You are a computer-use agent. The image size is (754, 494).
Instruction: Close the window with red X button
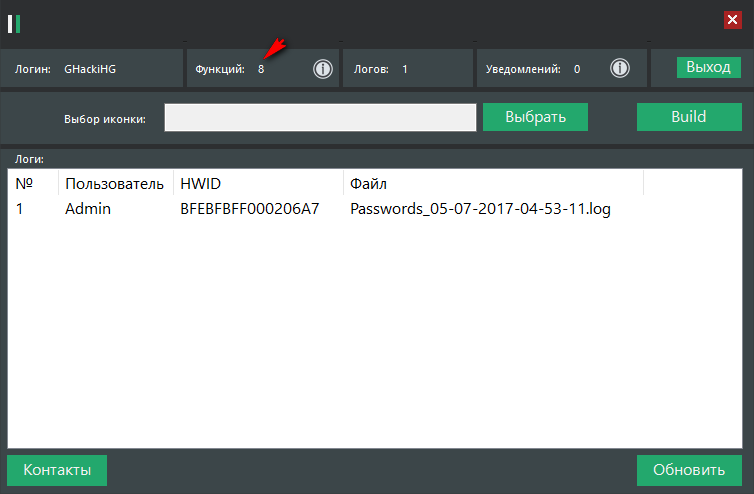[x=732, y=20]
